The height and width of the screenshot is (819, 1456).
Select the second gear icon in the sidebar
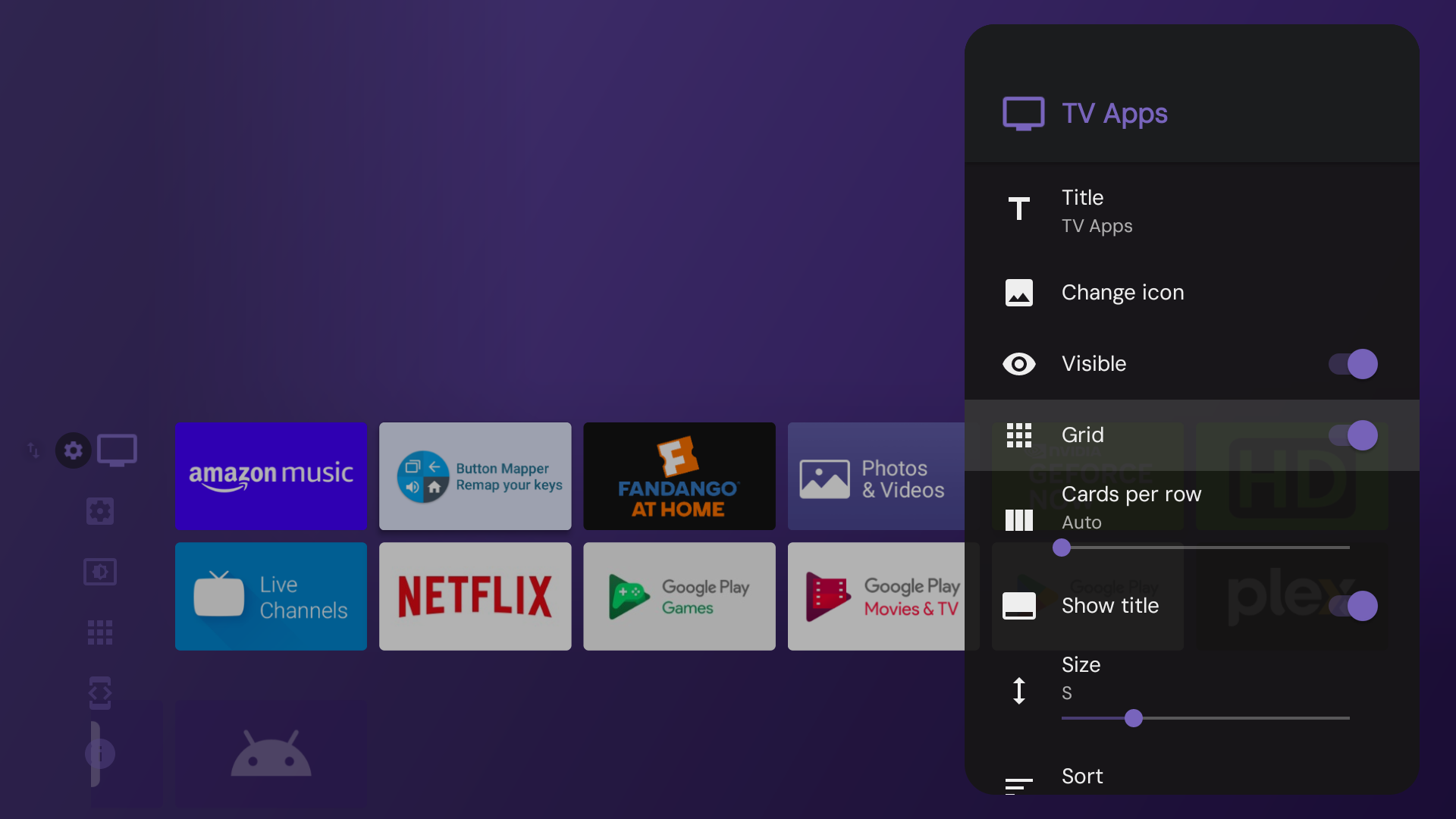pyautogui.click(x=100, y=511)
